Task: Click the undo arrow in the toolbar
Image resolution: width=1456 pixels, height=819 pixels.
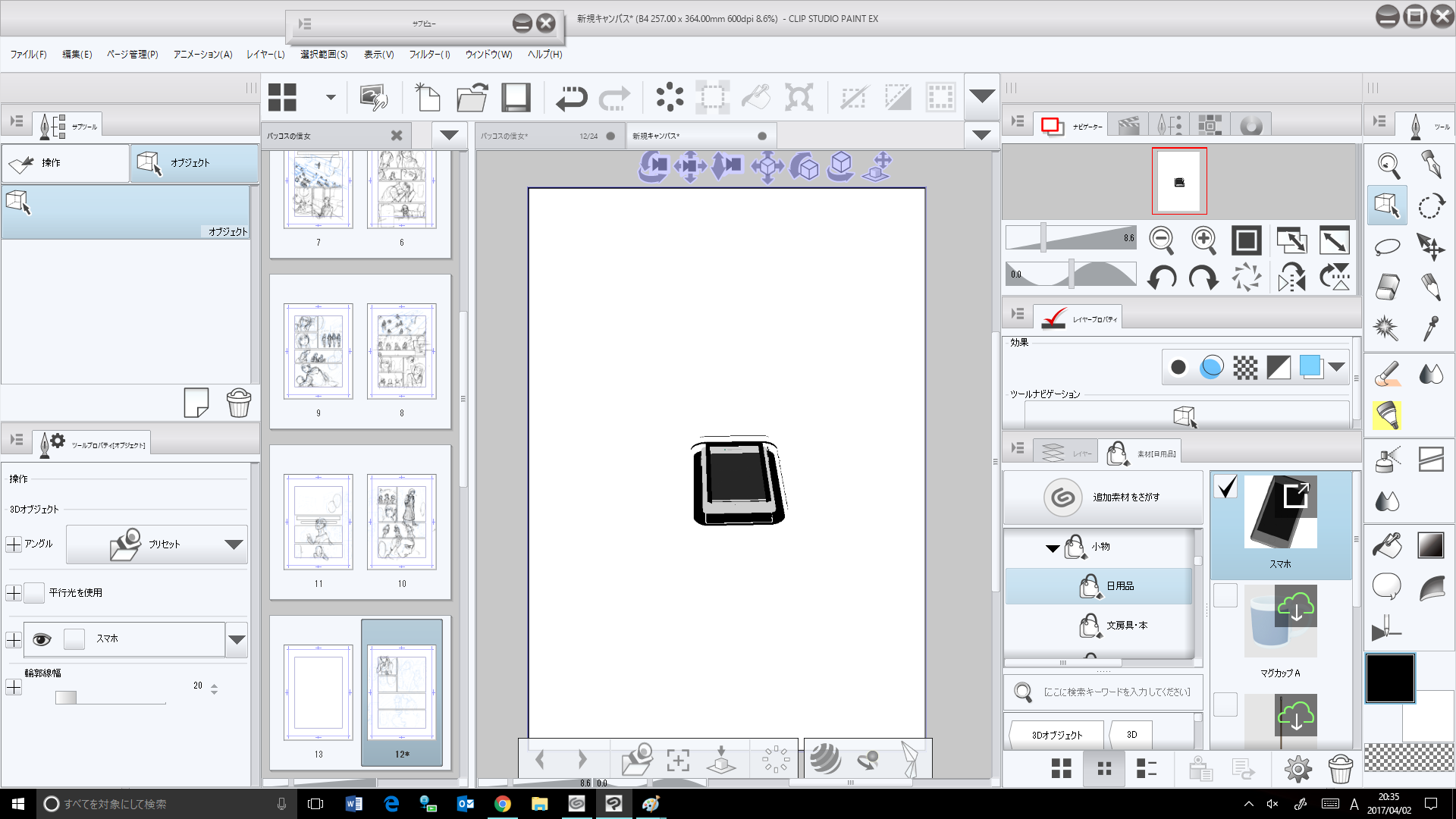Action: pos(570,97)
